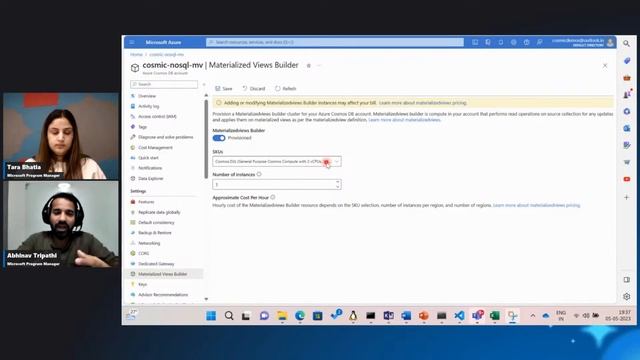Open Data Explorer in the resource menu
This screenshot has width=640, height=360.
[x=151, y=178]
